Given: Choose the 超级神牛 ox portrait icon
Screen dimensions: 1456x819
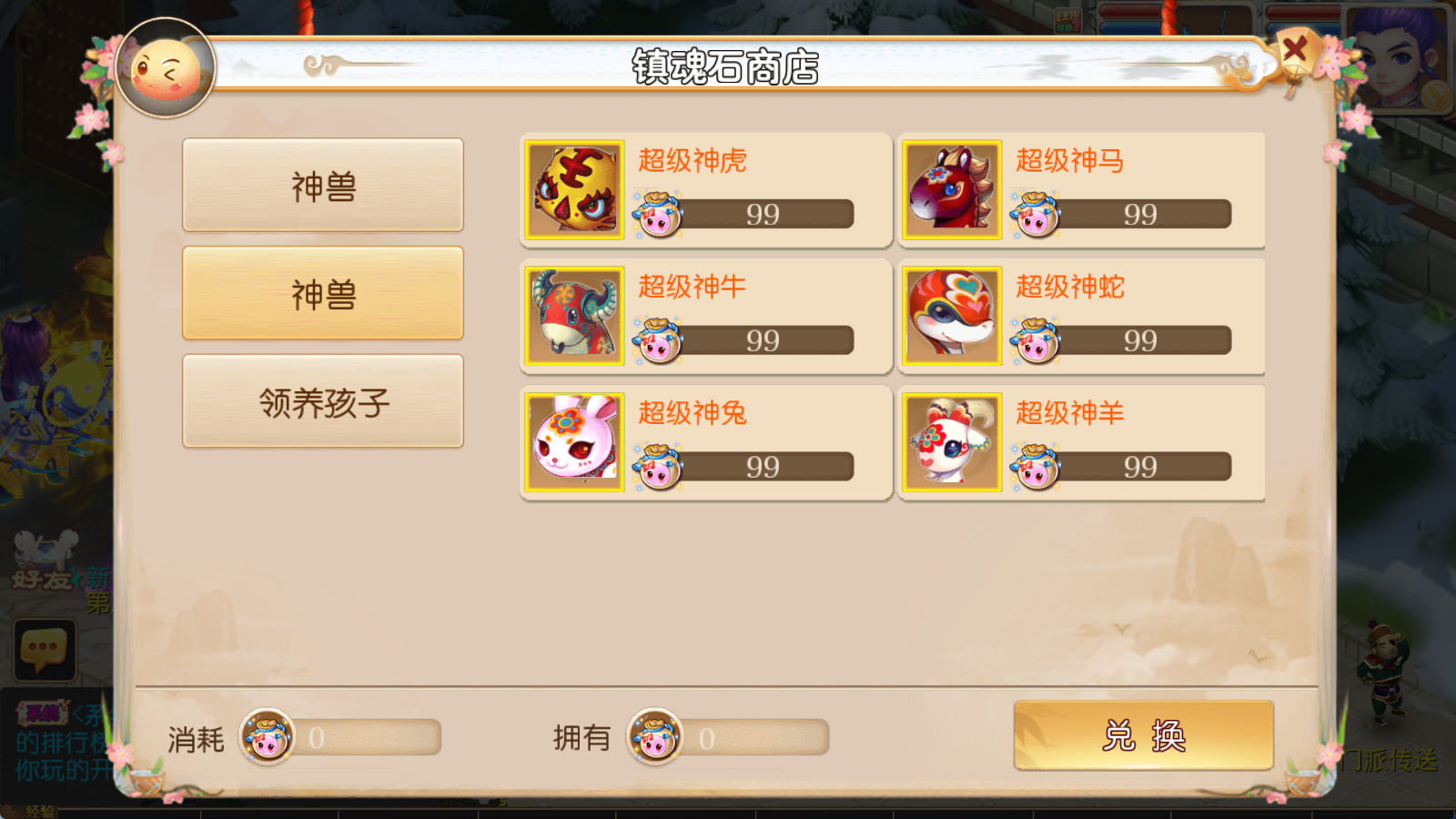Looking at the screenshot, I should (574, 316).
